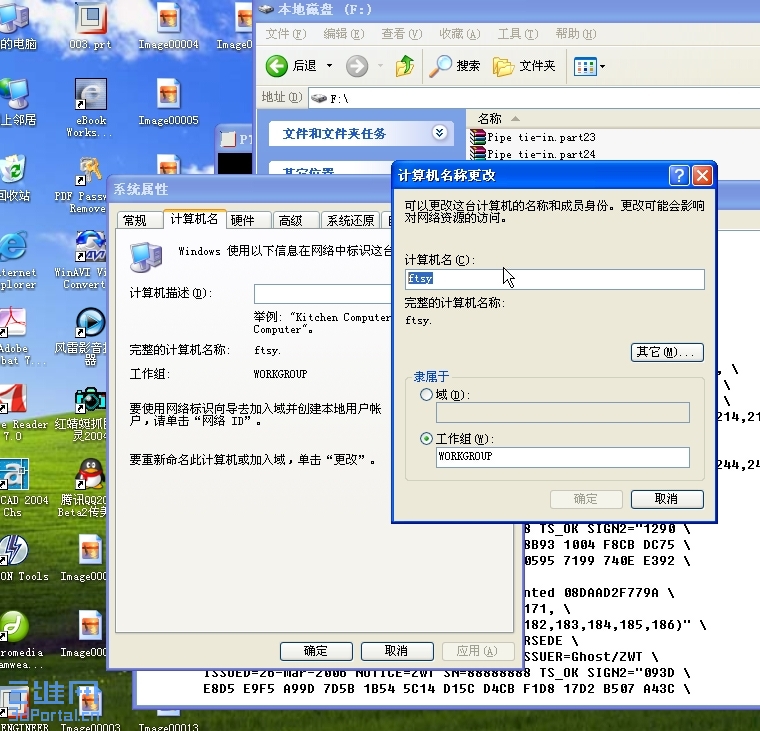The width and height of the screenshot is (760, 731).
Task: Select the Macromedia Dreamweaver desktop icon
Action: [20, 640]
